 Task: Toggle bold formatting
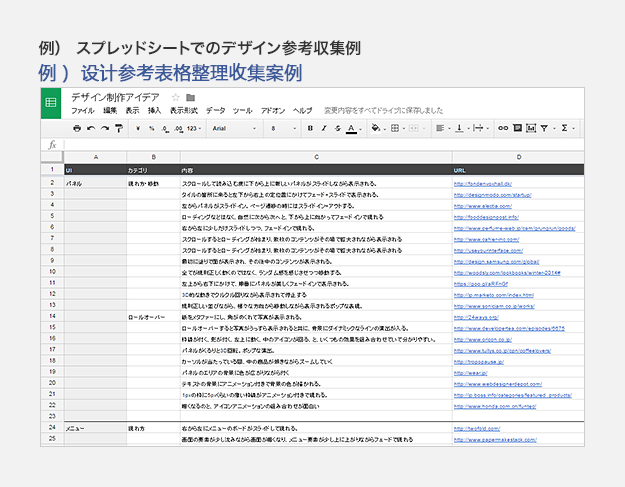[x=310, y=128]
